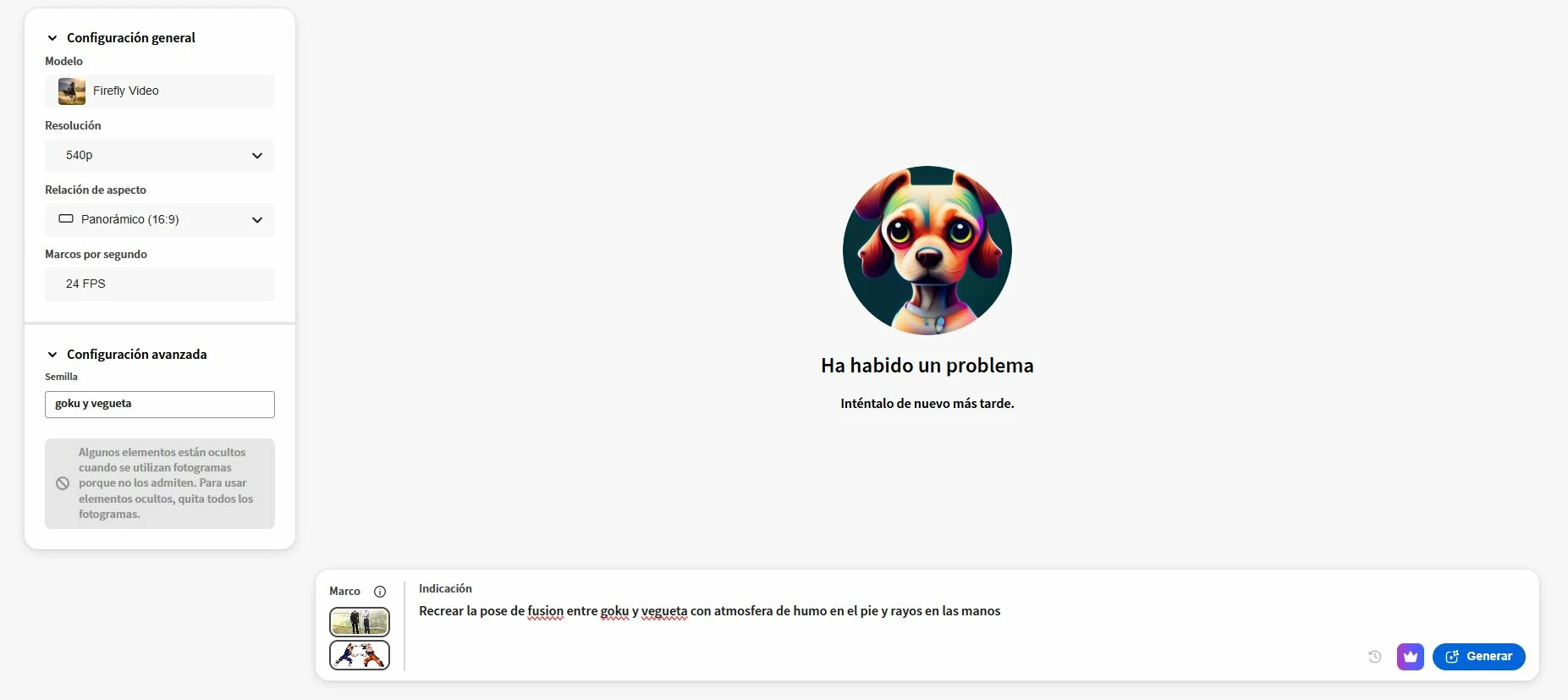
Task: Click the Algunos elementos están ocultos notice text
Action: pyautogui.click(x=166, y=483)
